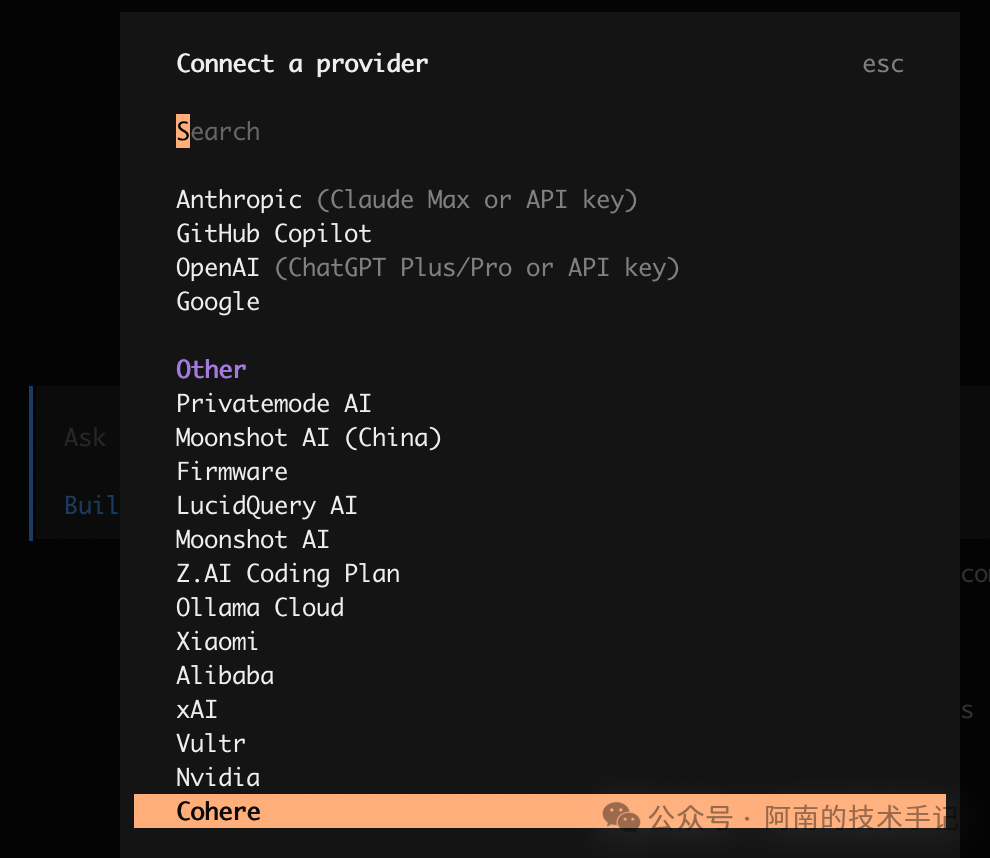Image resolution: width=990 pixels, height=858 pixels.
Task: Pick LucidQuery AI from the list
Action: (x=266, y=505)
